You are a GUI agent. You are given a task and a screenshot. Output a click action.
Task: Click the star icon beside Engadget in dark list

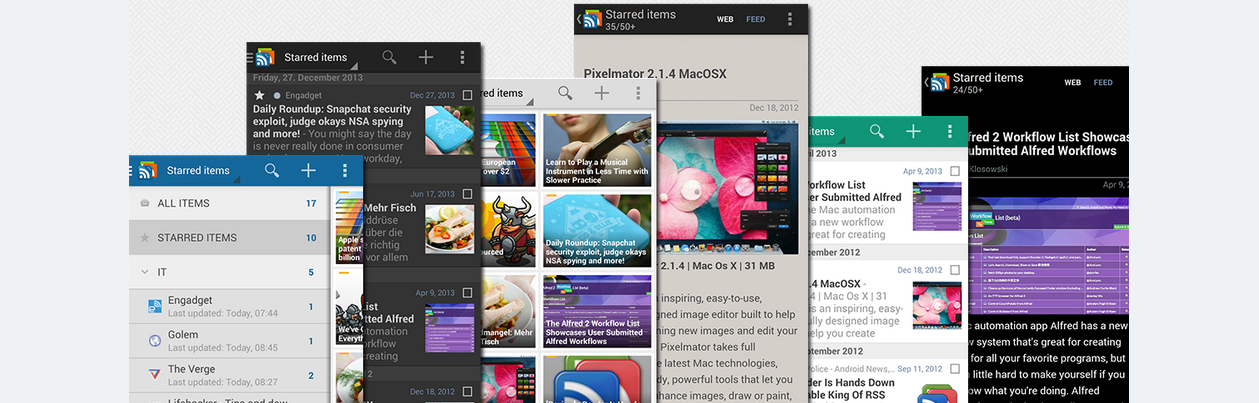click(260, 95)
